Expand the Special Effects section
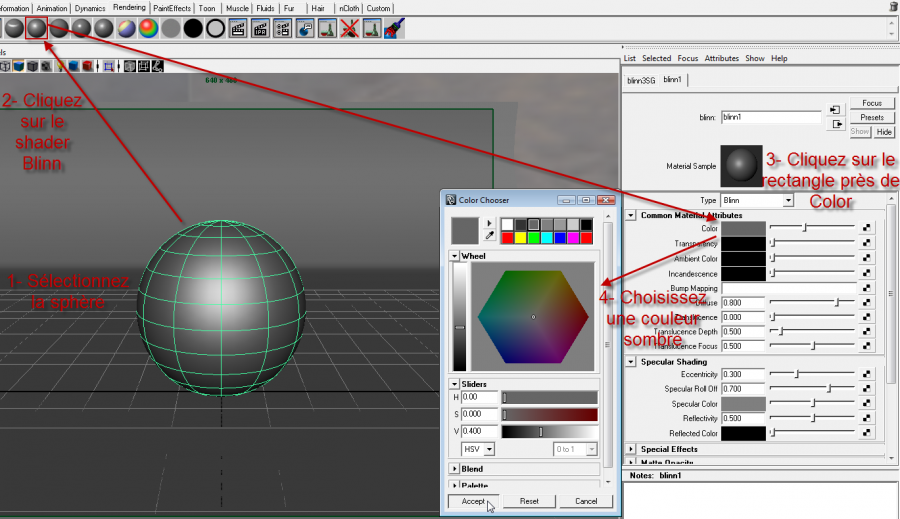The image size is (900, 519). (x=631, y=449)
